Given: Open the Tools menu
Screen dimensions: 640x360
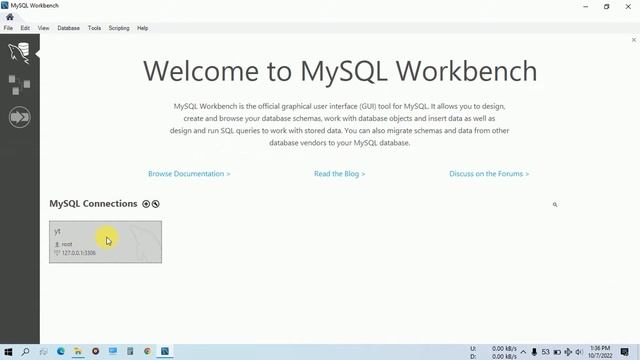Looking at the screenshot, I should click(94, 28).
